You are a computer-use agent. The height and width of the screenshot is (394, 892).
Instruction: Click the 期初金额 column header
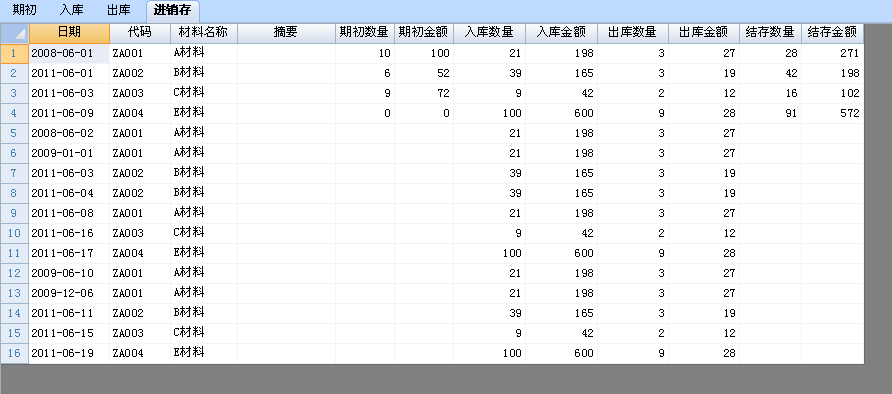[x=424, y=34]
